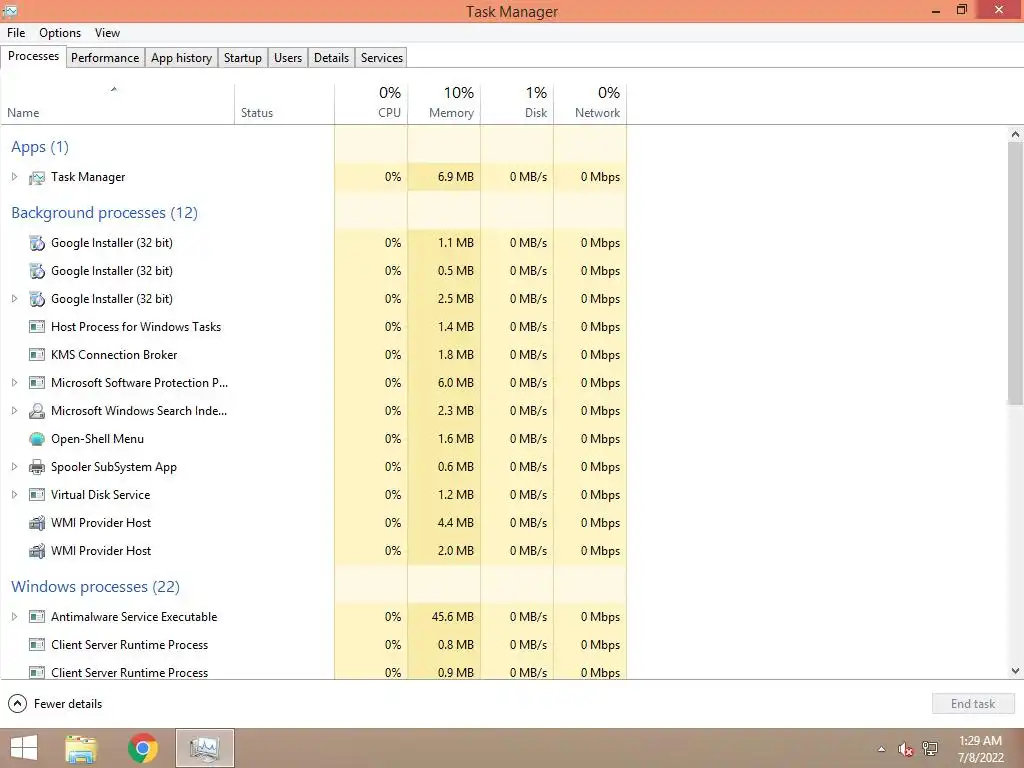The height and width of the screenshot is (768, 1024).
Task: Open the Options menu
Action: click(x=60, y=33)
